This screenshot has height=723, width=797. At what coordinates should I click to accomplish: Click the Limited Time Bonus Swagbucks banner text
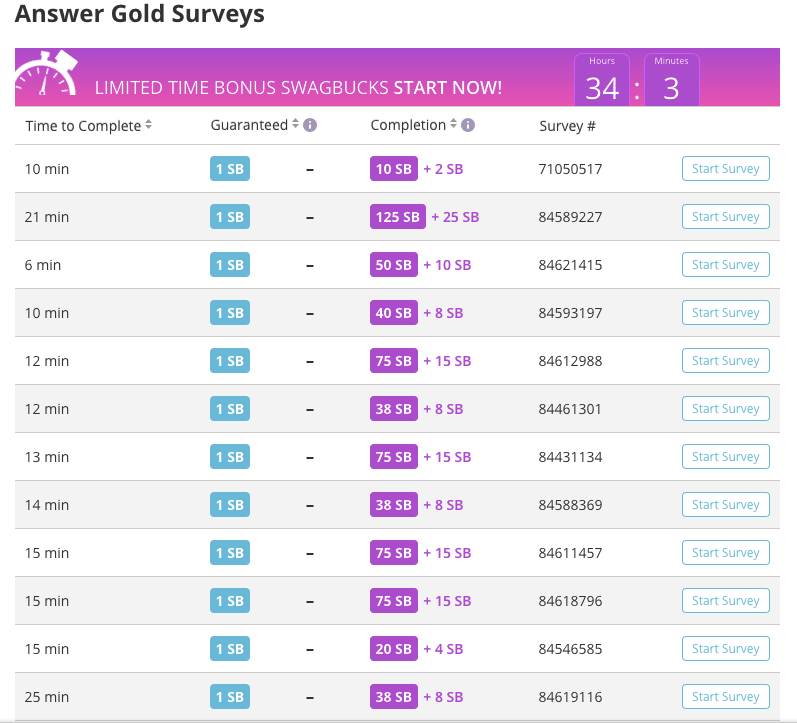click(x=298, y=87)
